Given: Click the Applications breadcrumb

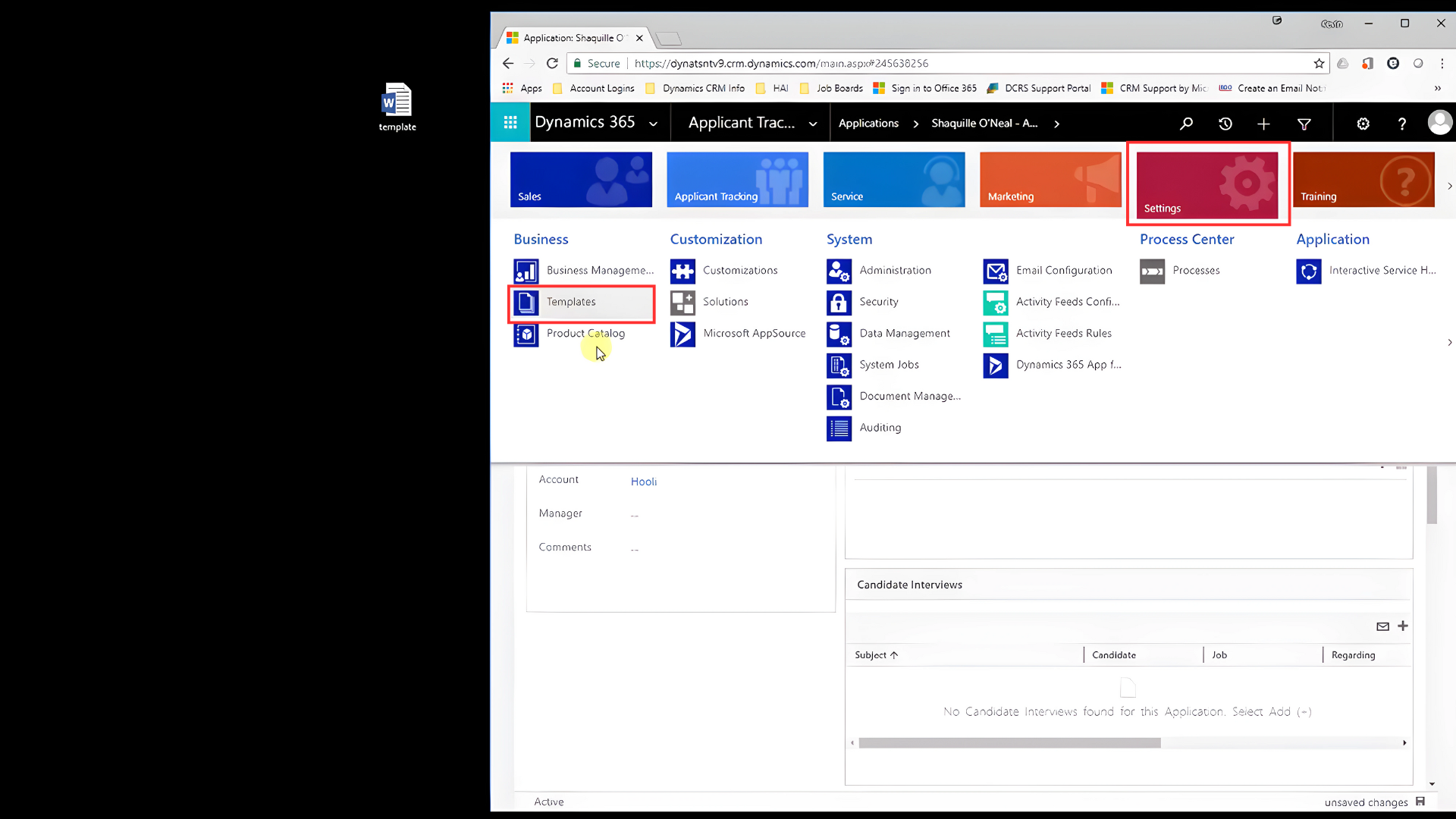Looking at the screenshot, I should click(x=868, y=123).
